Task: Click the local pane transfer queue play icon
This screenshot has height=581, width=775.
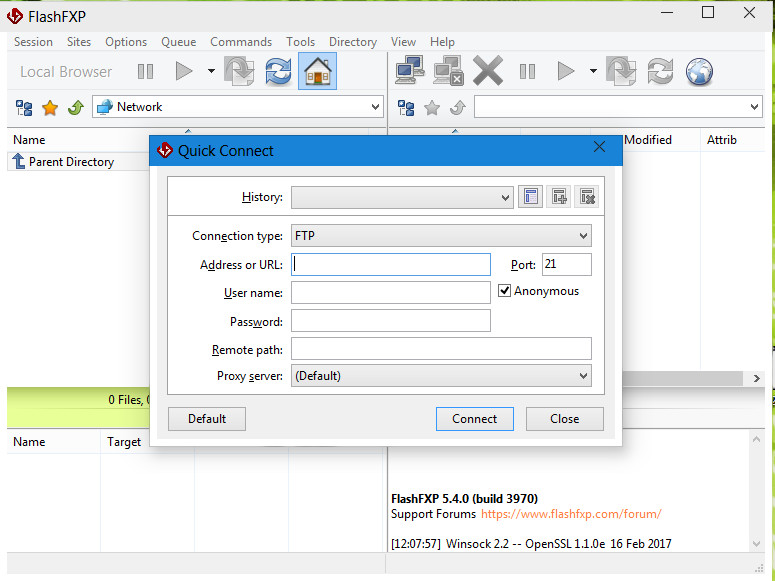Action: coord(184,71)
